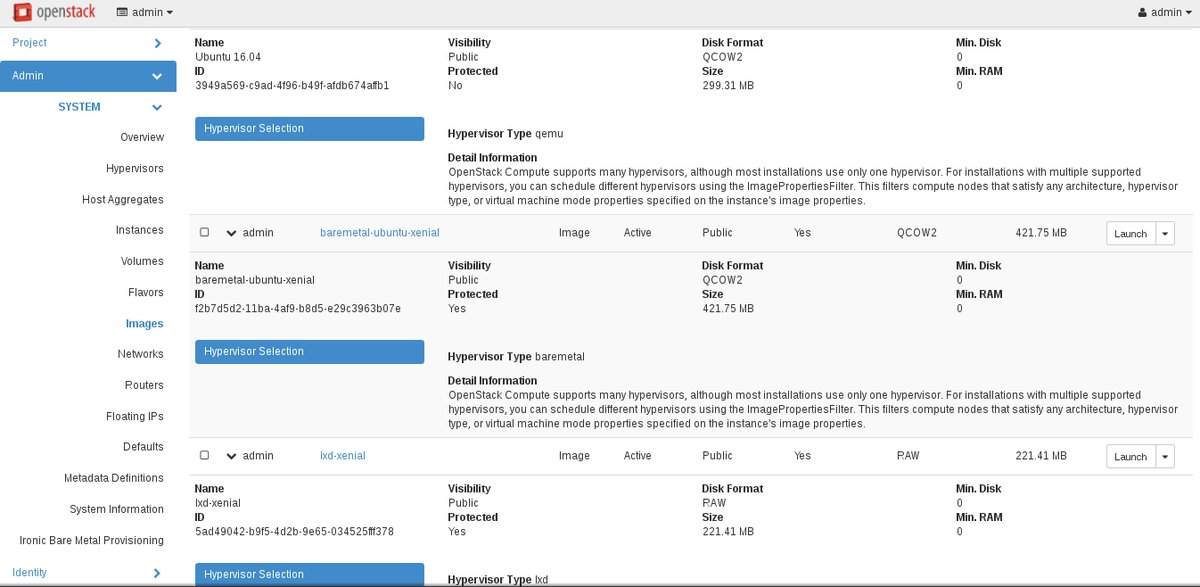Click the Ubuntu 16.04 image ID text

292,86
